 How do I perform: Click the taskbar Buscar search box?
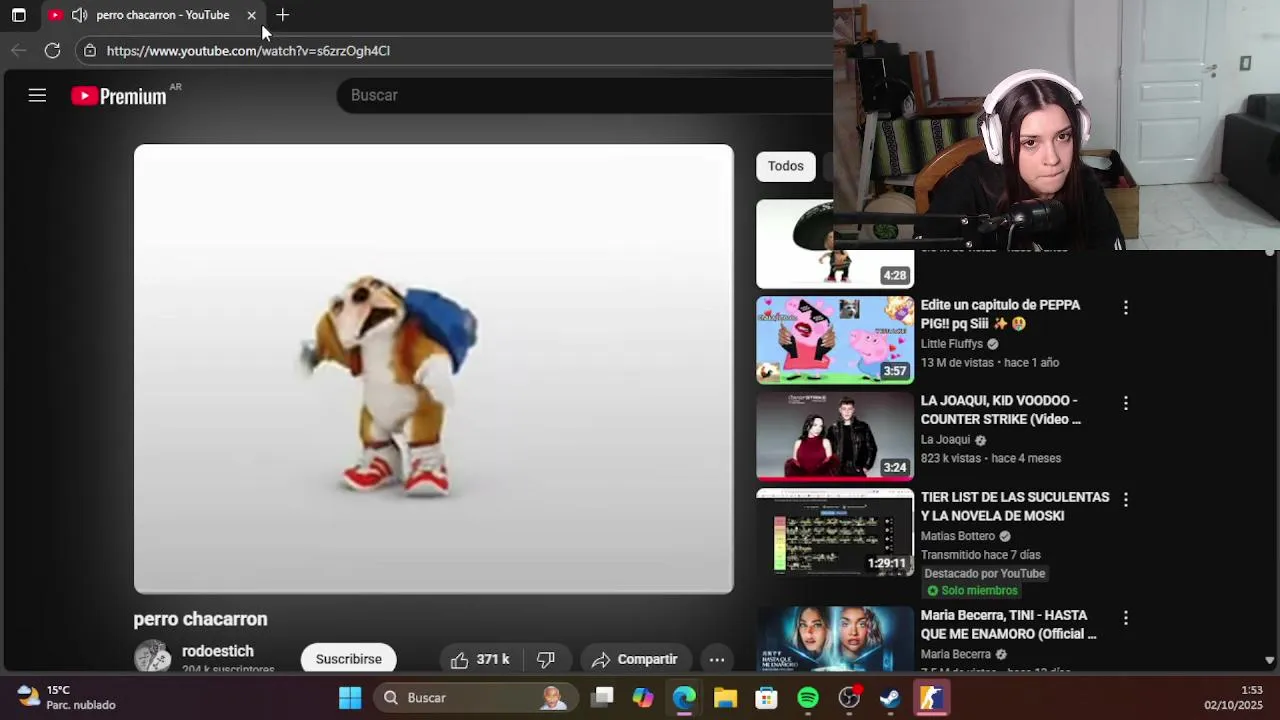click(477, 698)
